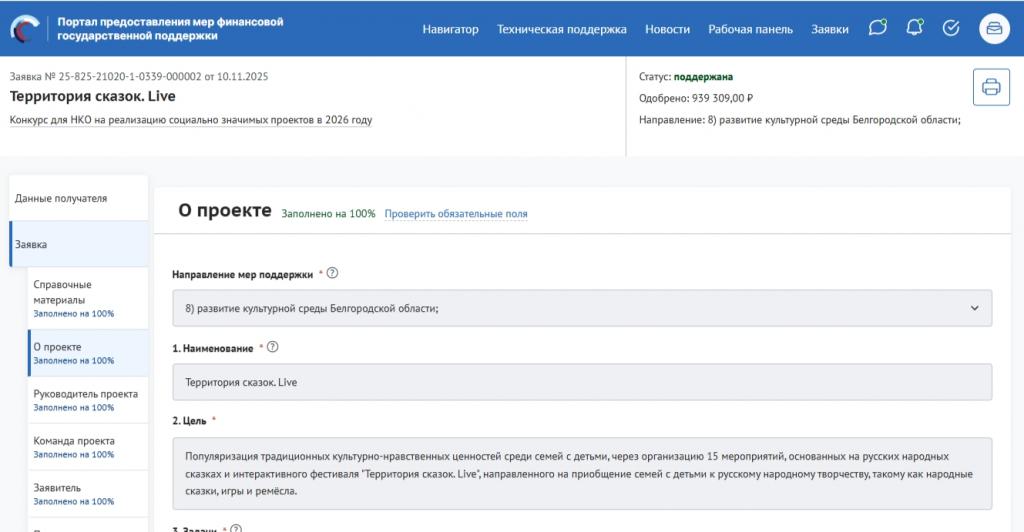Click help icon next to Направление мер поддержки
The height and width of the screenshot is (532, 1024).
pyautogui.click(x=333, y=273)
